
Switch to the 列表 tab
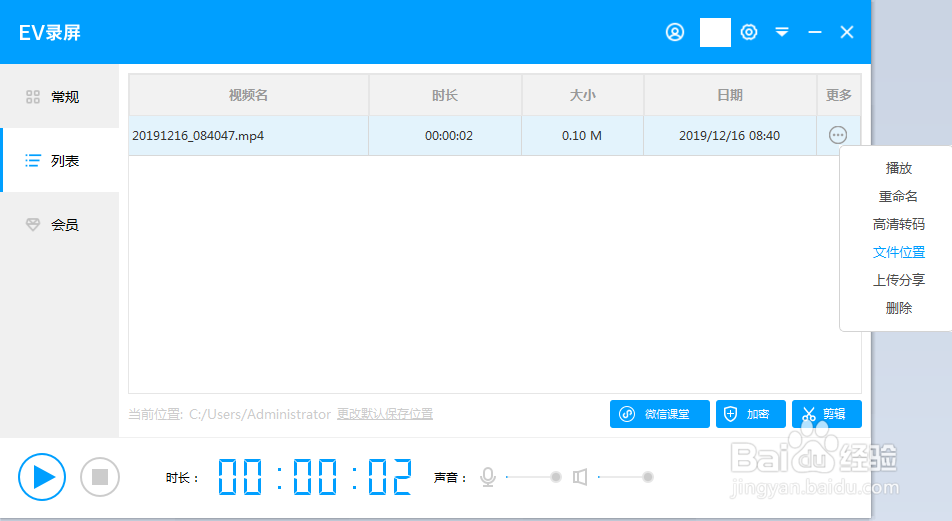pyautogui.click(x=60, y=160)
